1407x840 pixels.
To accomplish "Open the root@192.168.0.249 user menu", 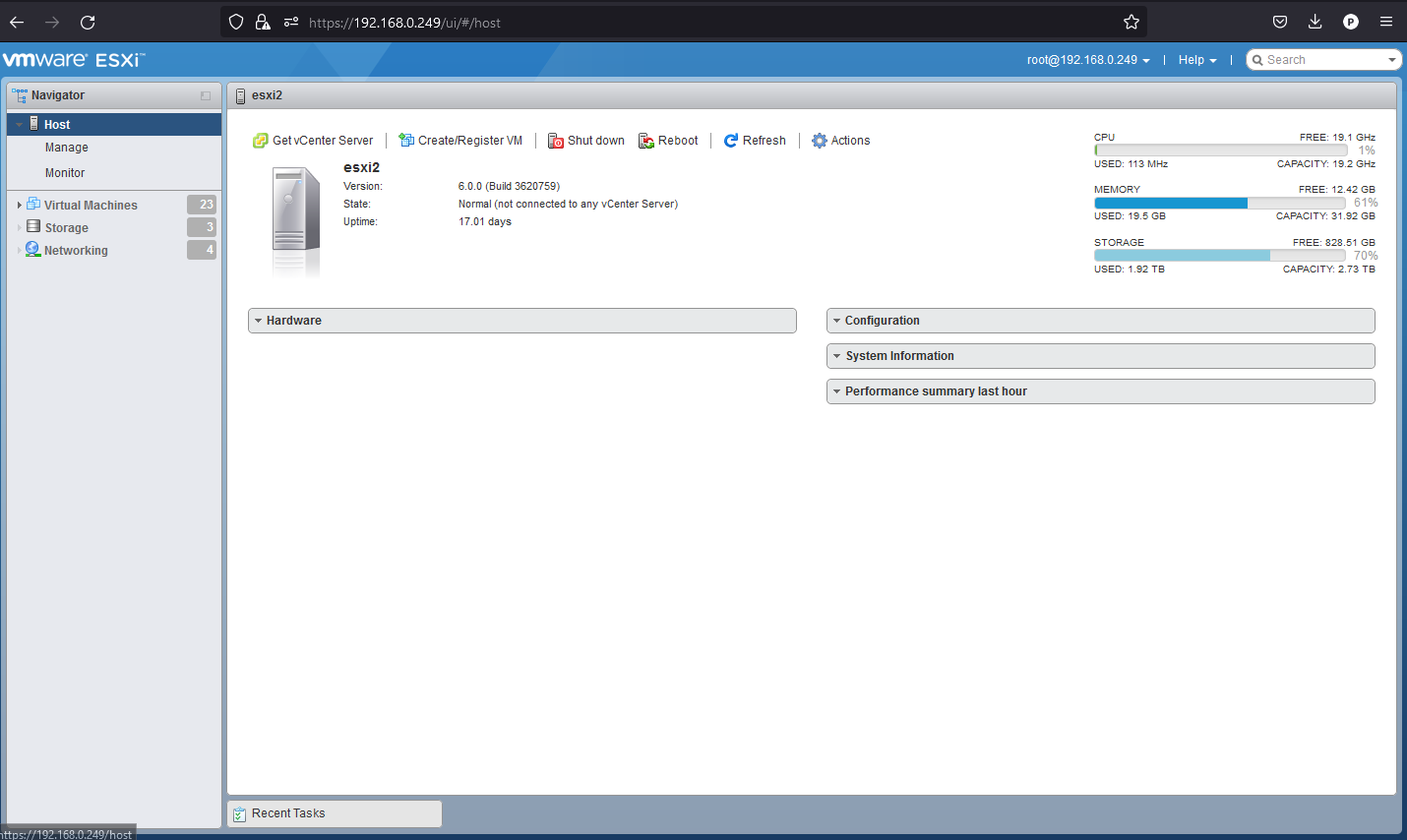I will [x=1088, y=60].
